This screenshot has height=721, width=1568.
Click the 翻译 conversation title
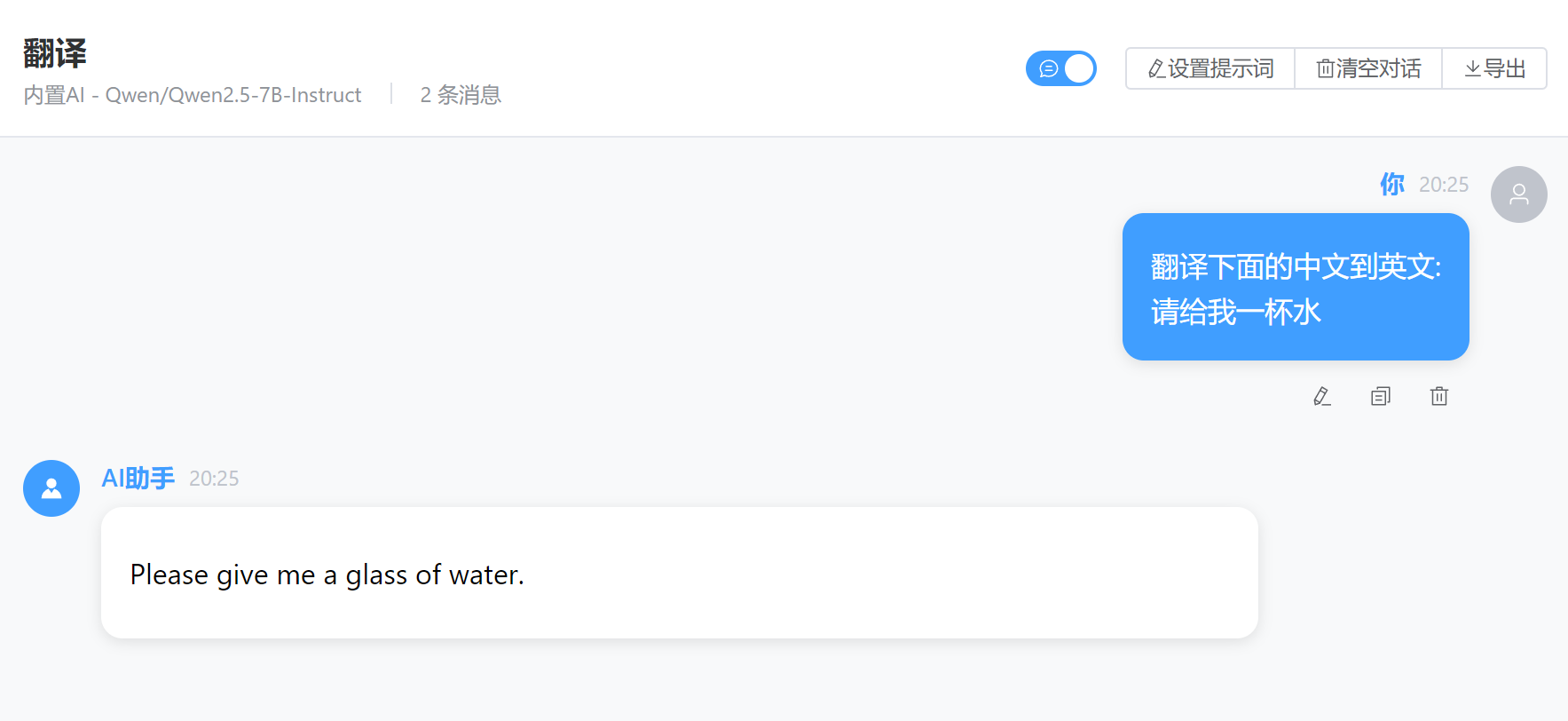pos(54,52)
